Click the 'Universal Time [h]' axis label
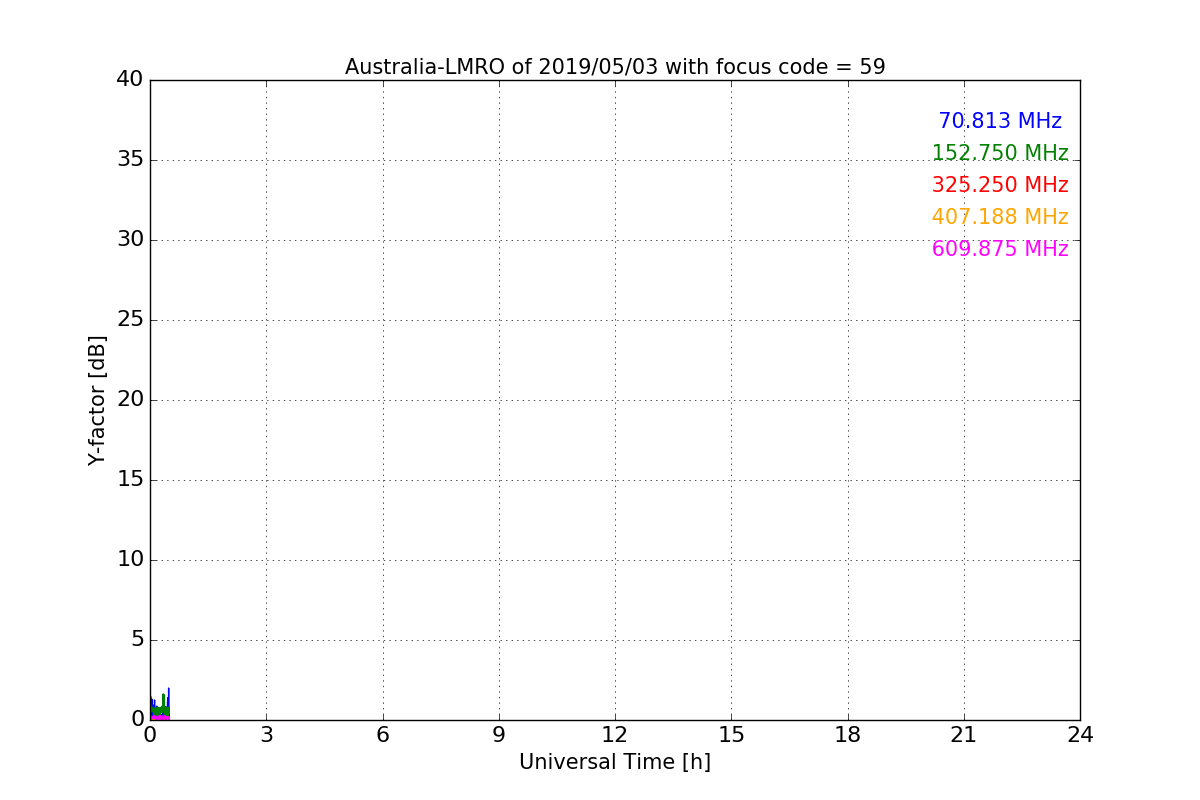1200x800 pixels. (615, 762)
